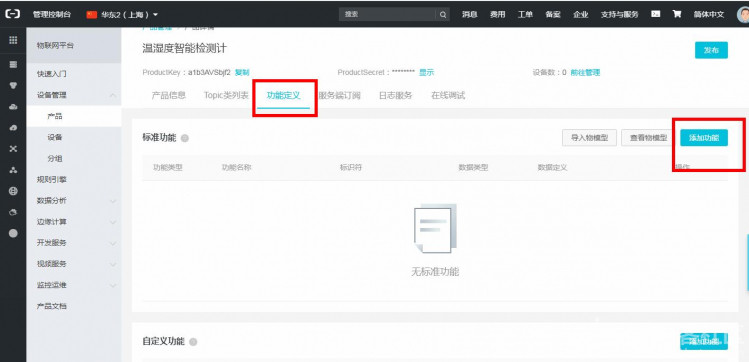Viewport: 749px width, 362px height.
Task: Click help icon beside 自定义功能
Action: pos(193,342)
